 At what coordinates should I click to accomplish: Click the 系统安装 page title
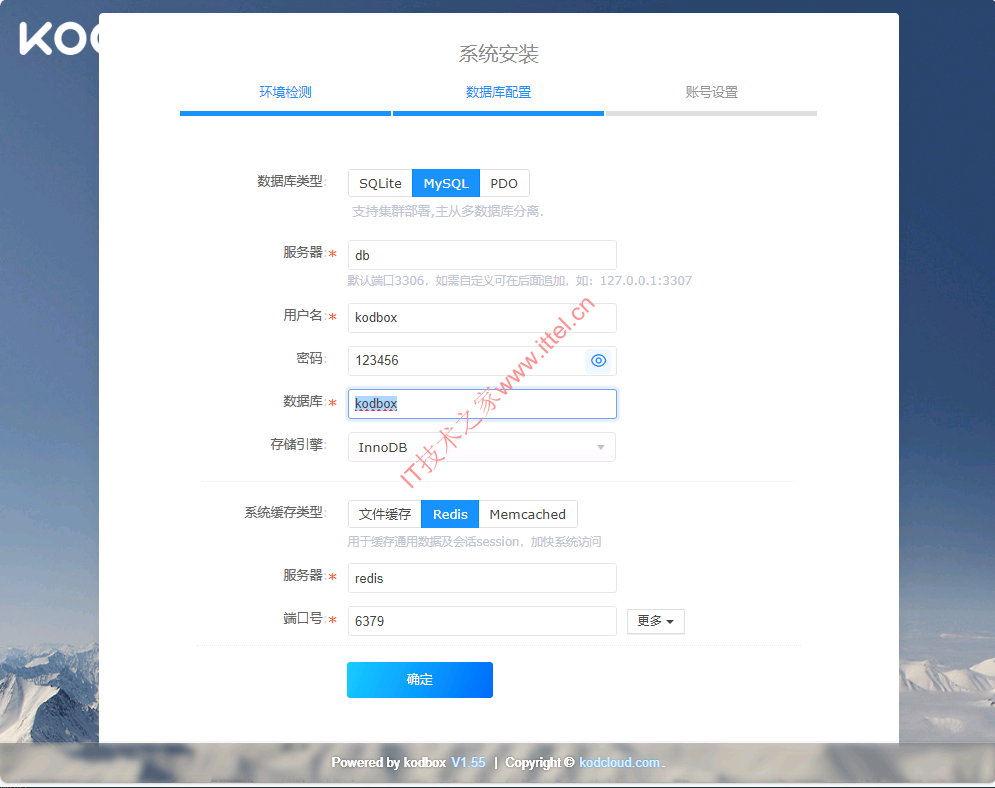click(x=498, y=54)
